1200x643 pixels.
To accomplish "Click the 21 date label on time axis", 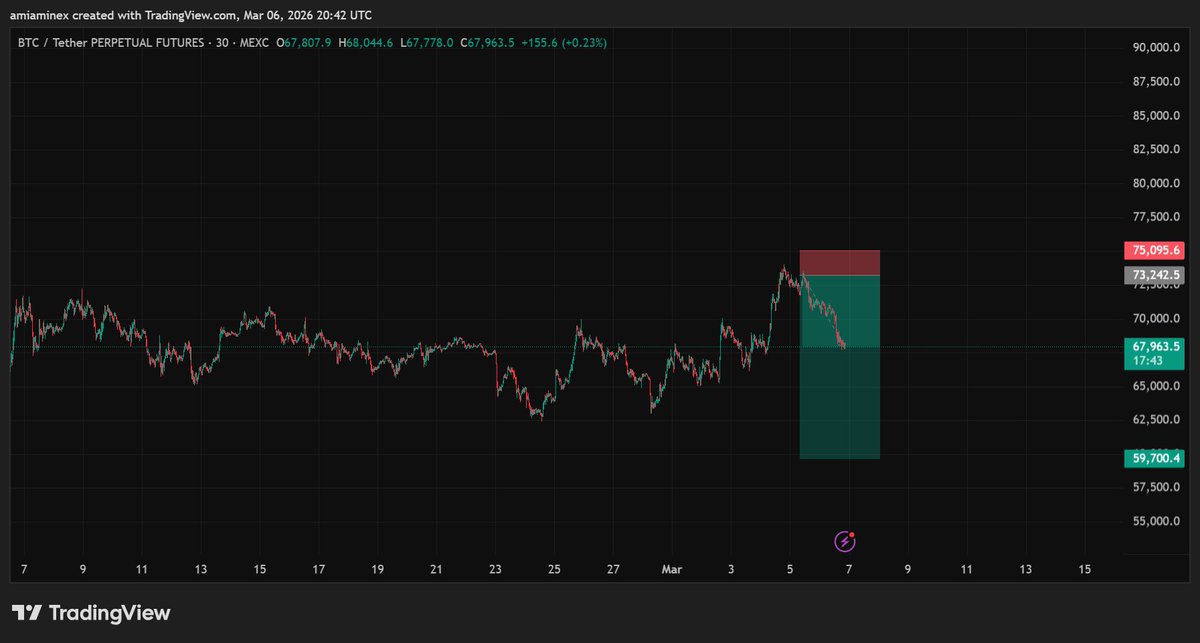I will (x=436, y=569).
